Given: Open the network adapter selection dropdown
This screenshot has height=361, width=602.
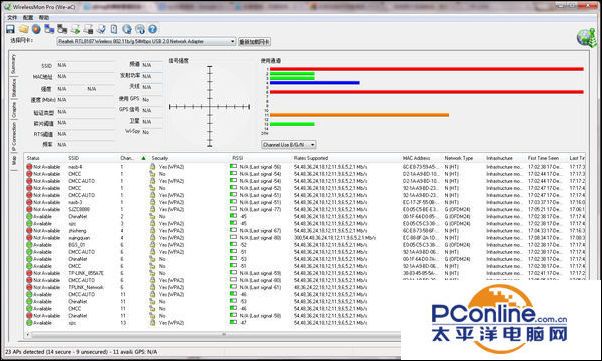Looking at the screenshot, I should click(x=146, y=41).
